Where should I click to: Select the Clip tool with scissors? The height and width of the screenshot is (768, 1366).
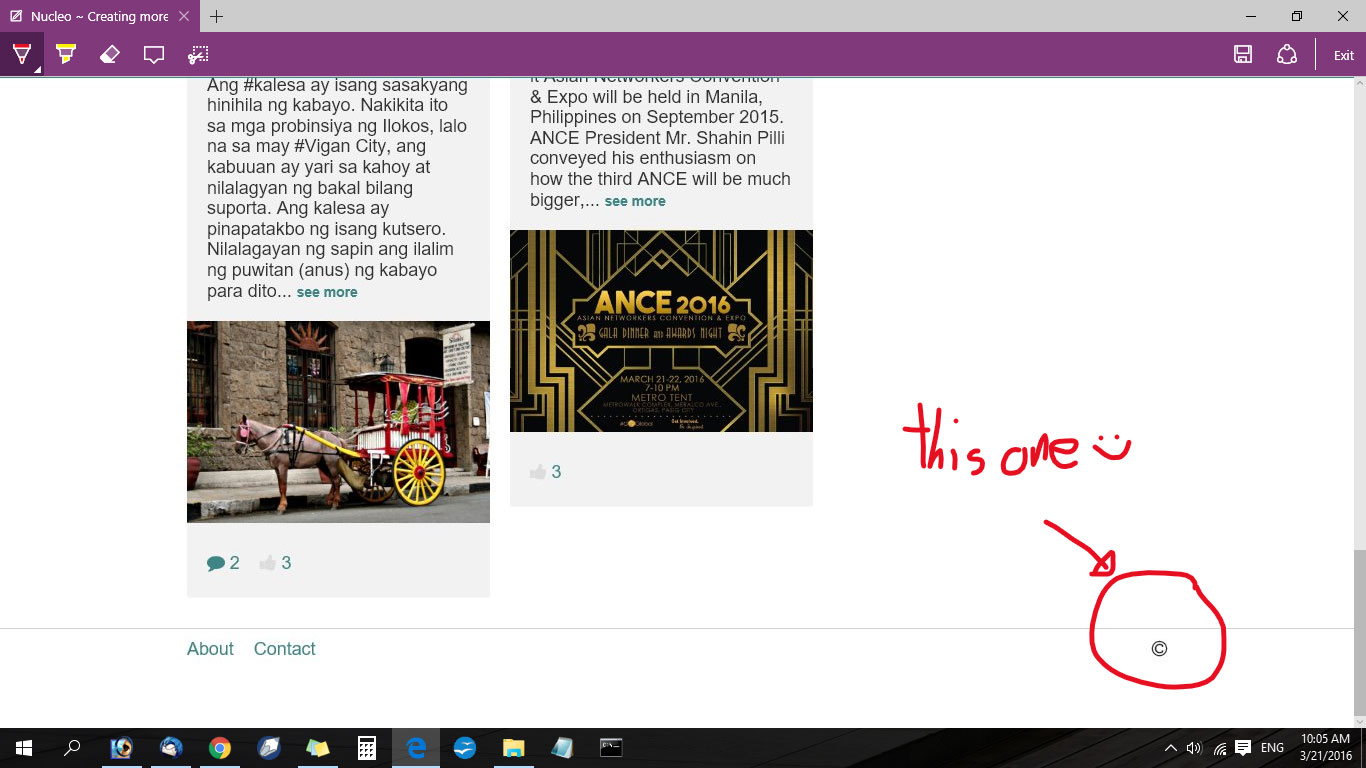[199, 54]
